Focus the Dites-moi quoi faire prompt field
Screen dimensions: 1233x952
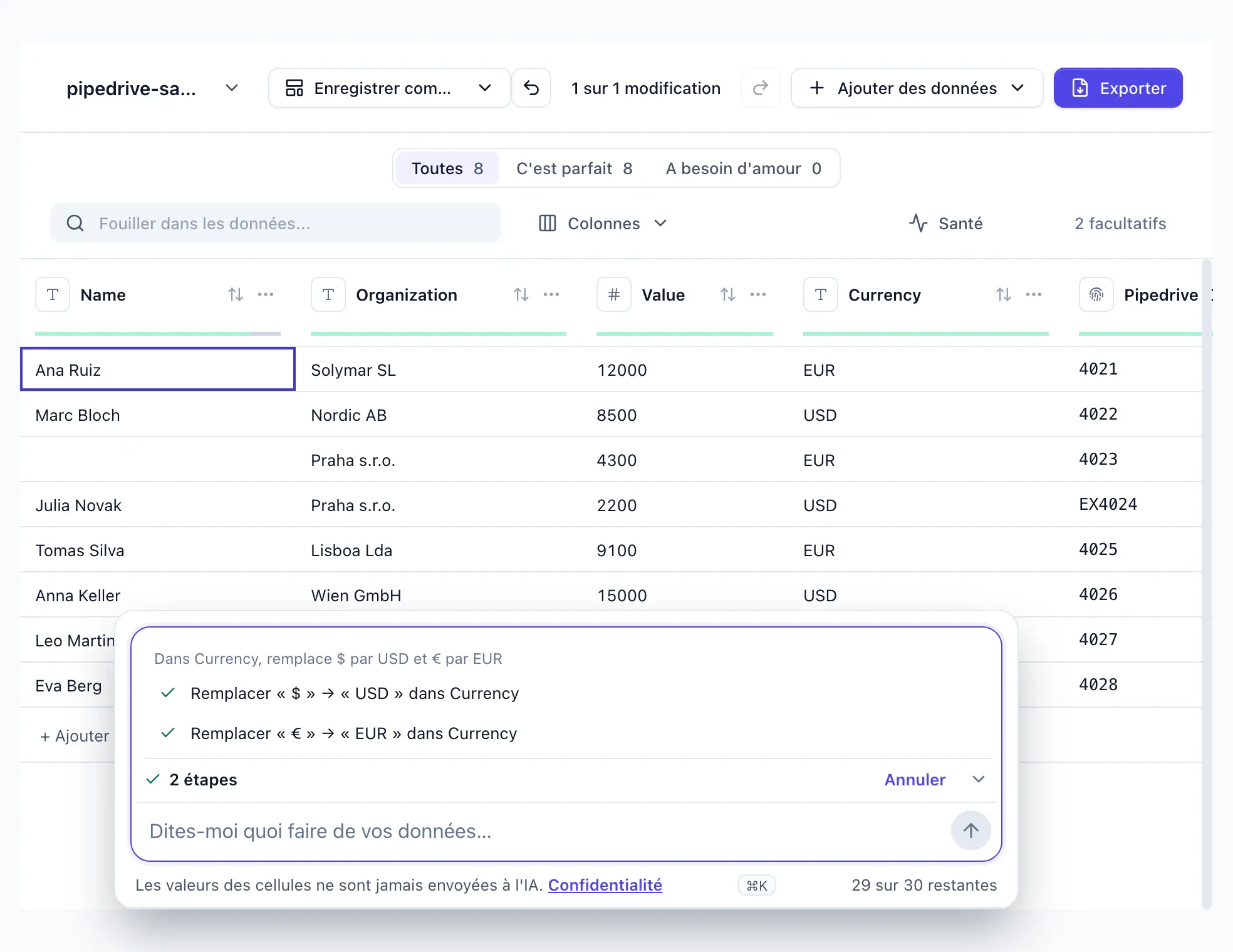[x=545, y=830]
